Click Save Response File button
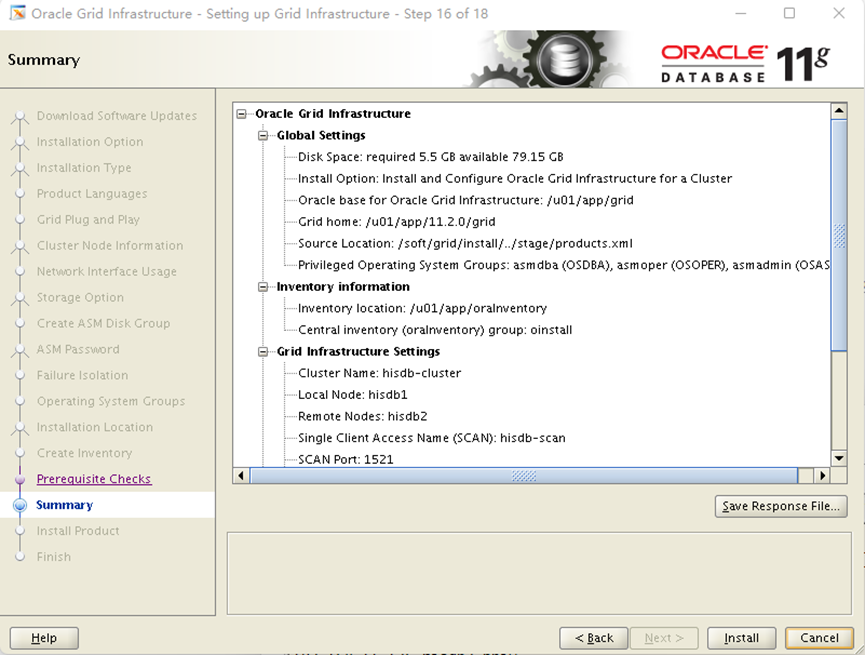 point(781,506)
